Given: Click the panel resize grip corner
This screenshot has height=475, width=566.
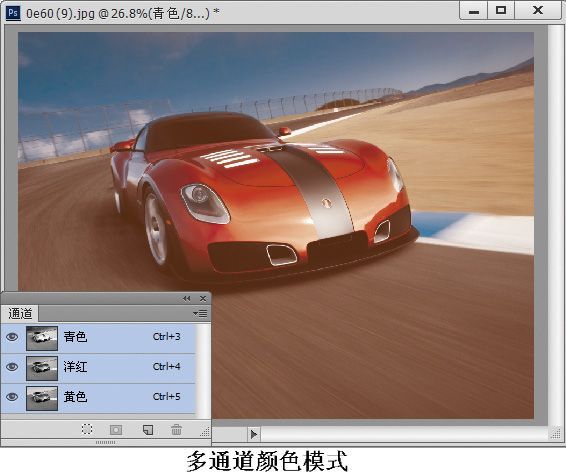Looking at the screenshot, I should click(x=205, y=431).
